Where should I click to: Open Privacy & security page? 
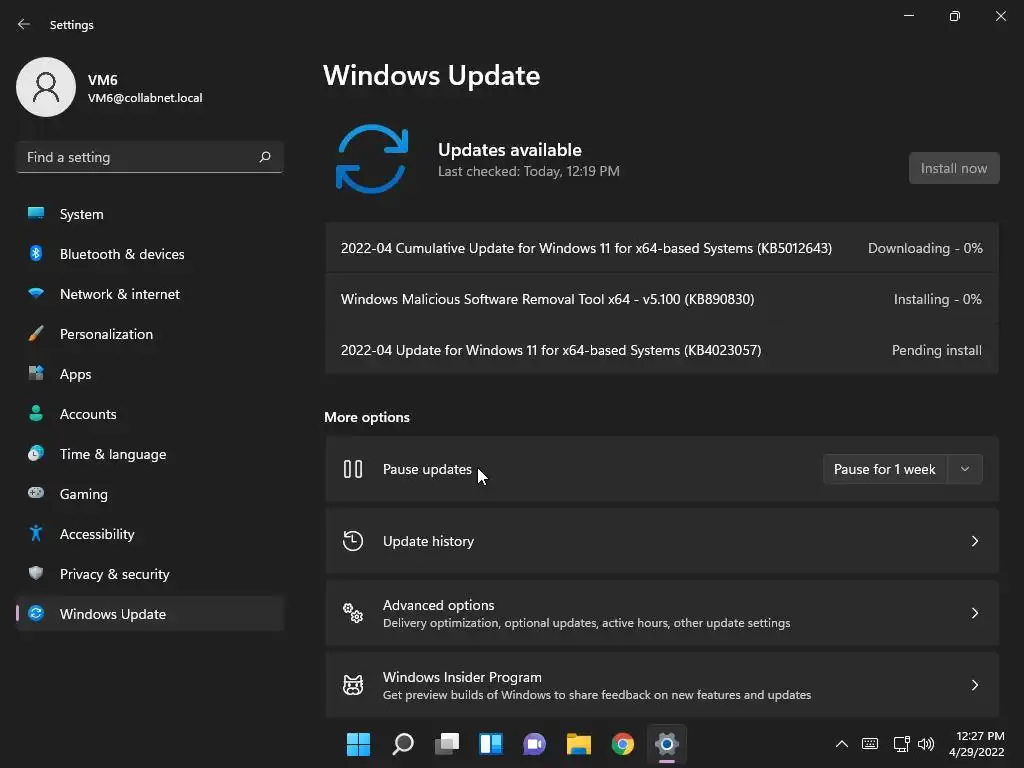point(150,574)
